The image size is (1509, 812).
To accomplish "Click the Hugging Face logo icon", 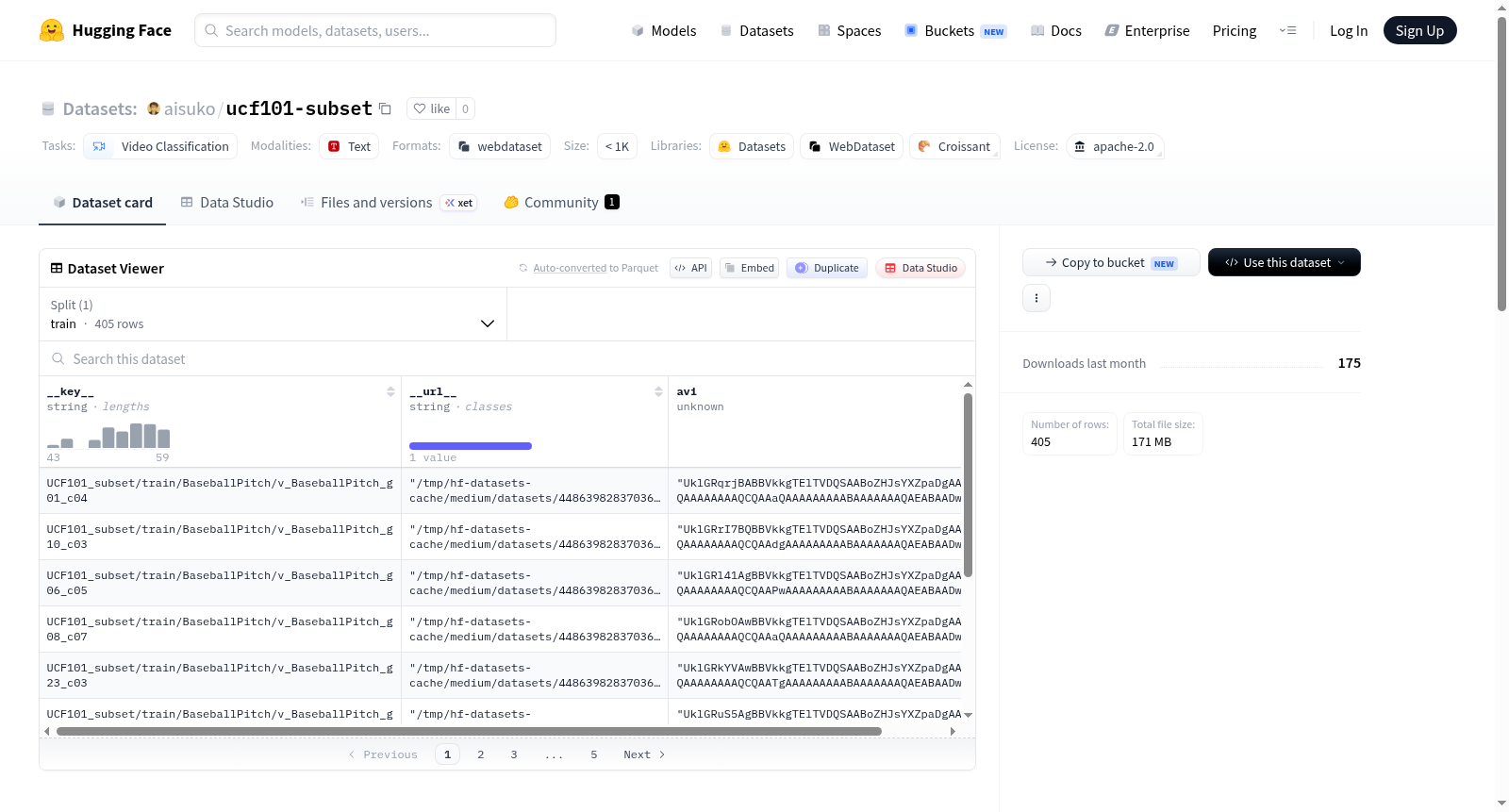I will click(x=52, y=30).
